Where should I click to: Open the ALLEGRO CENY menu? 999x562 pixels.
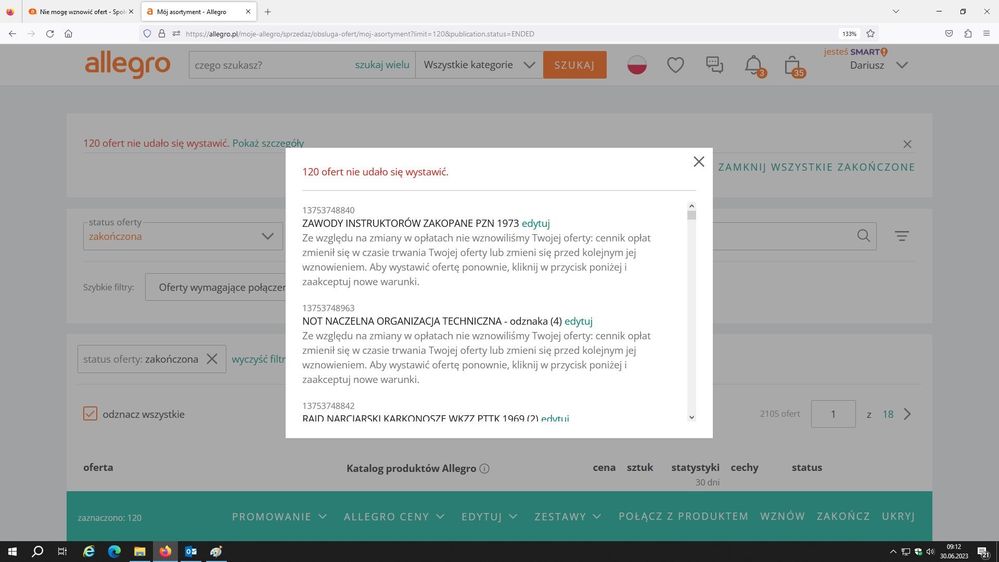[393, 516]
